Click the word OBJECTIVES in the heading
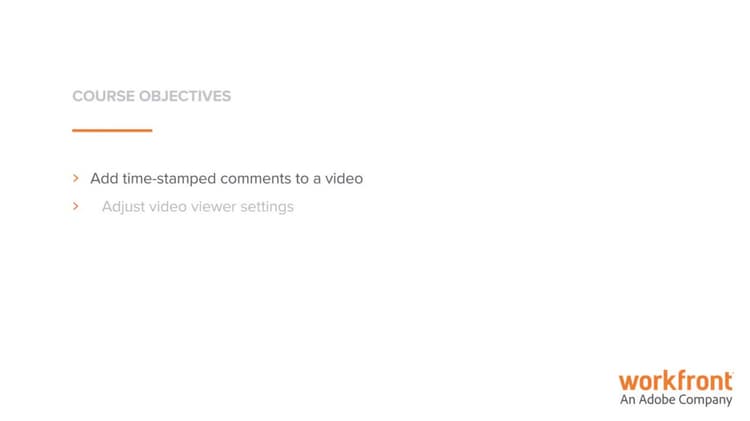 [x=185, y=96]
